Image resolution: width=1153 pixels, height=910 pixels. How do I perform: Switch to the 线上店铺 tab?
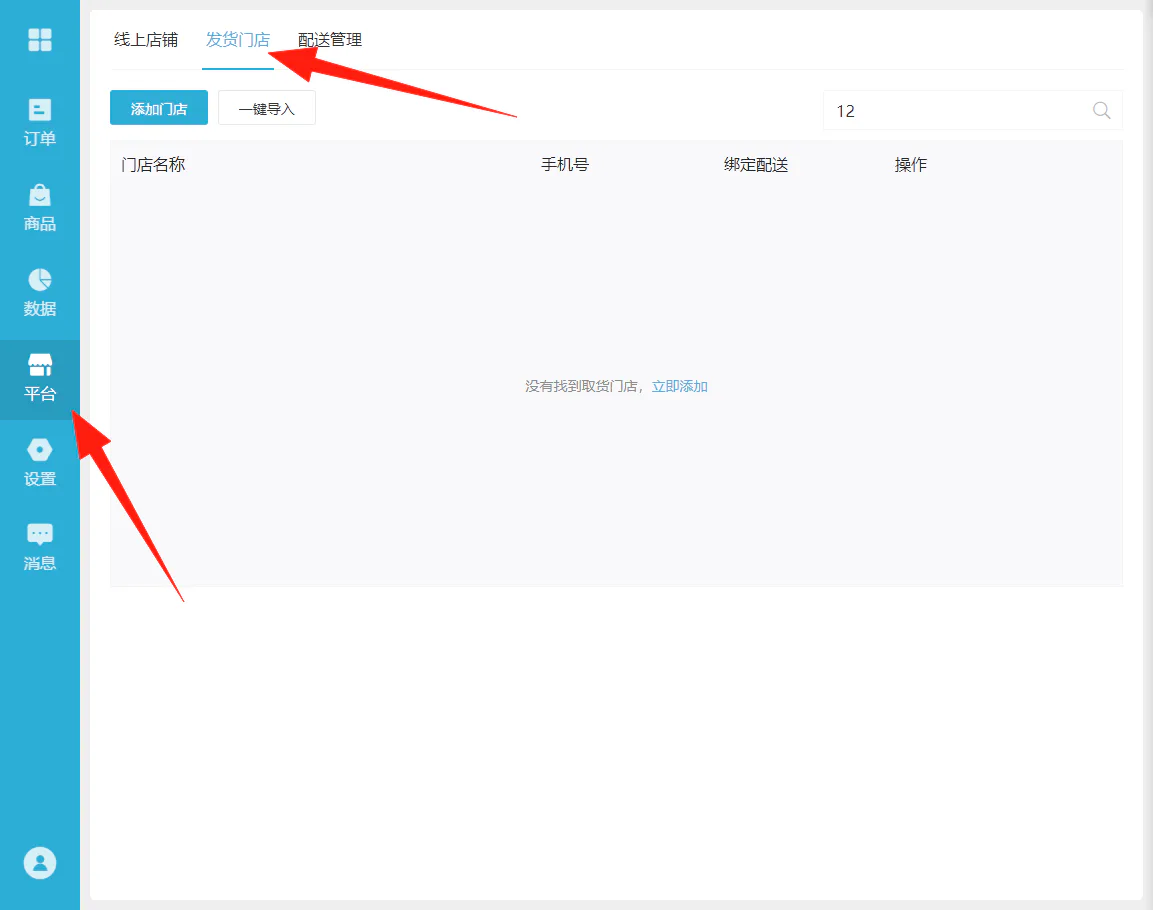tap(146, 40)
